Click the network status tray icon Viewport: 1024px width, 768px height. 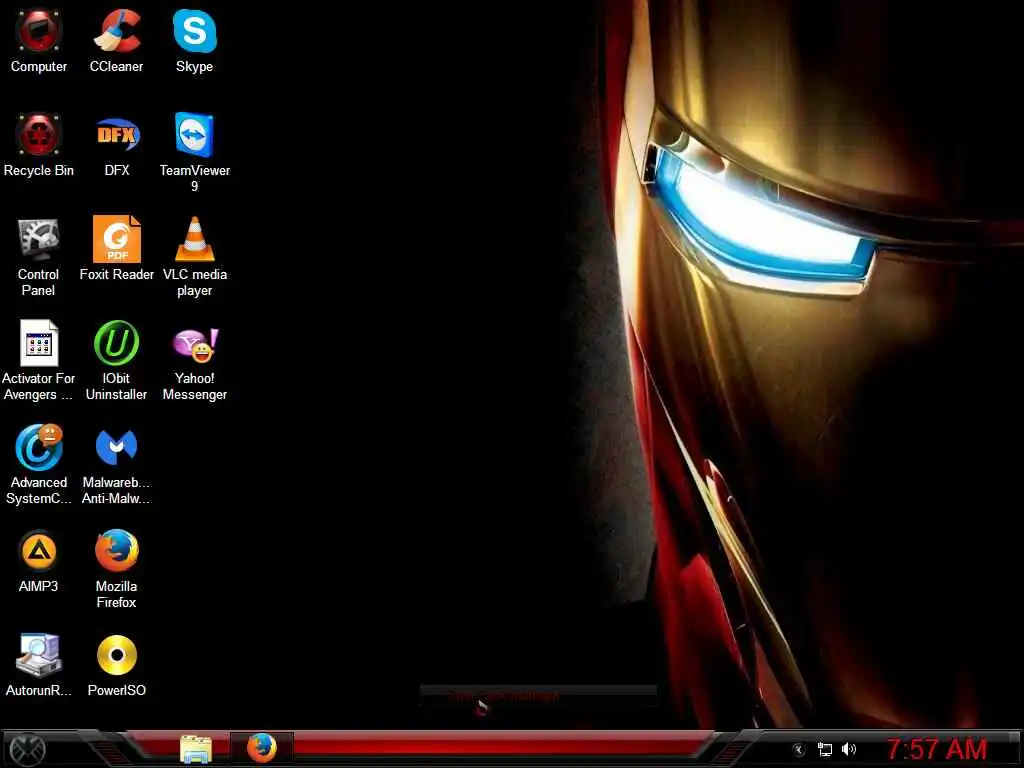(825, 750)
